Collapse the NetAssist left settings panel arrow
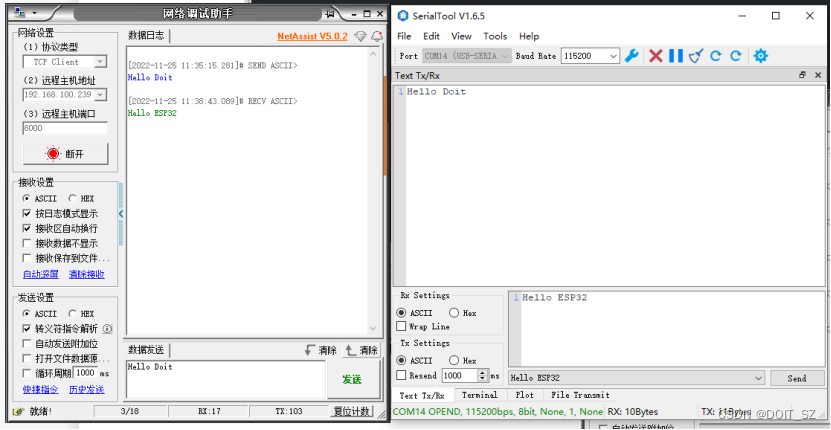Image resolution: width=831 pixels, height=430 pixels. click(x=121, y=214)
